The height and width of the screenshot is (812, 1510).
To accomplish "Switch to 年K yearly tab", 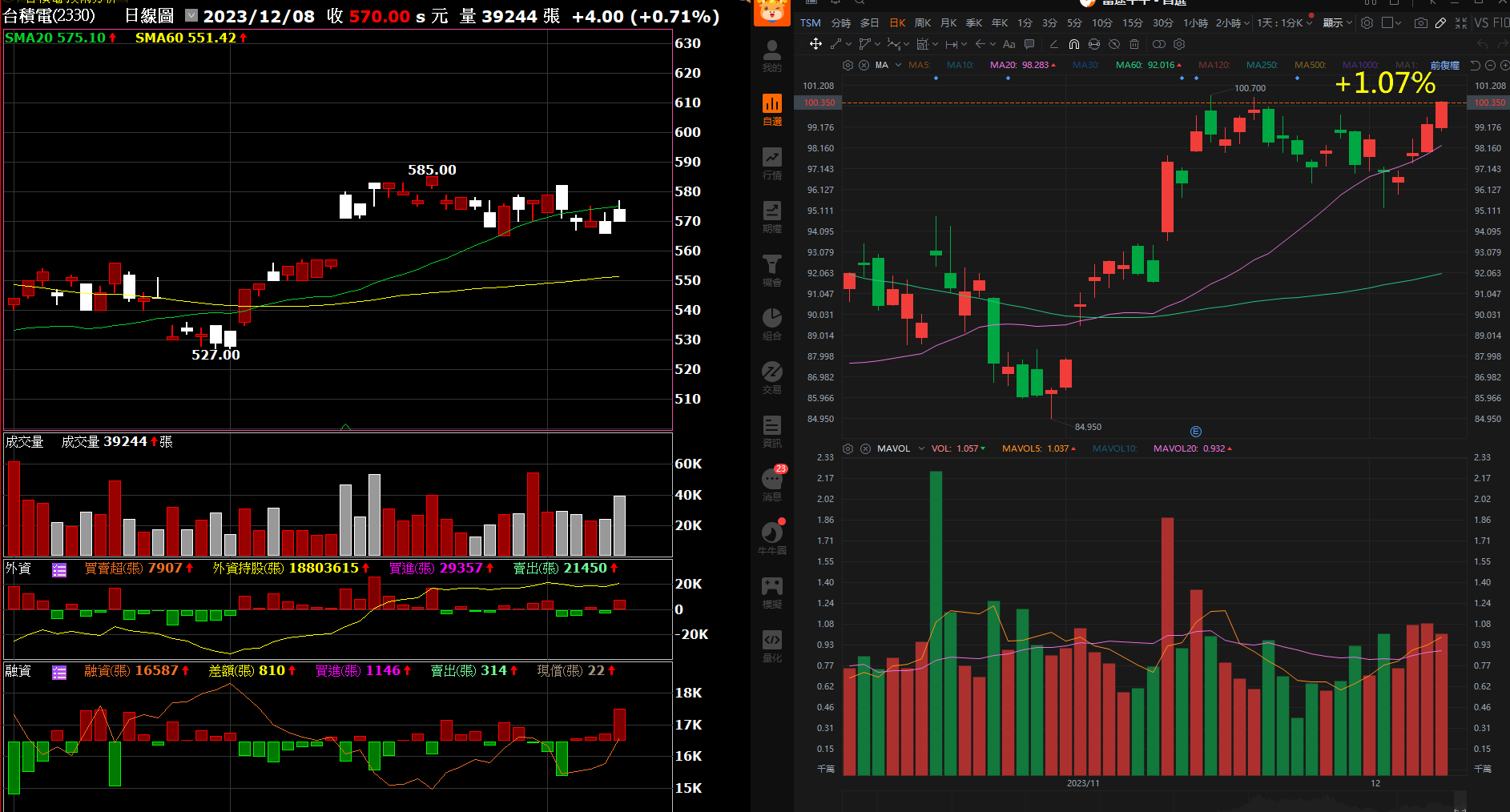I will click(x=1000, y=23).
